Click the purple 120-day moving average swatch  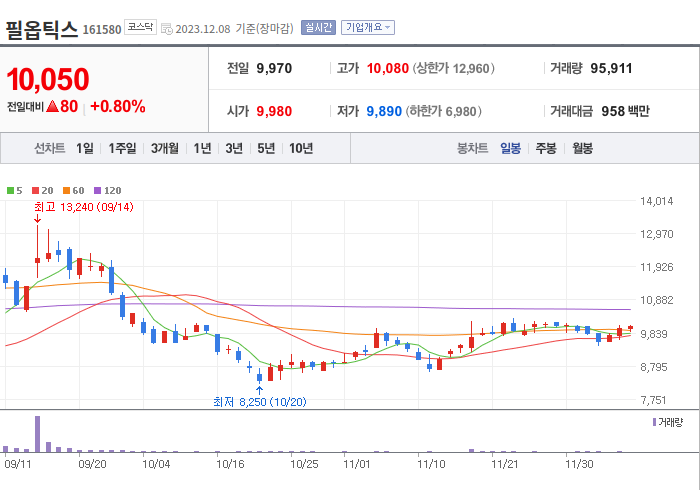click(98, 191)
